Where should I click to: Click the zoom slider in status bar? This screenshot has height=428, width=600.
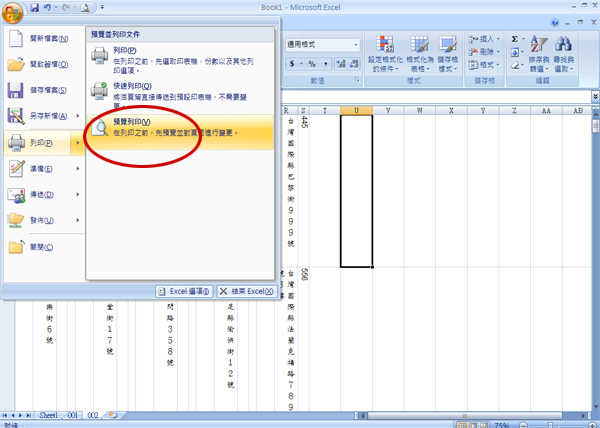click(550, 425)
